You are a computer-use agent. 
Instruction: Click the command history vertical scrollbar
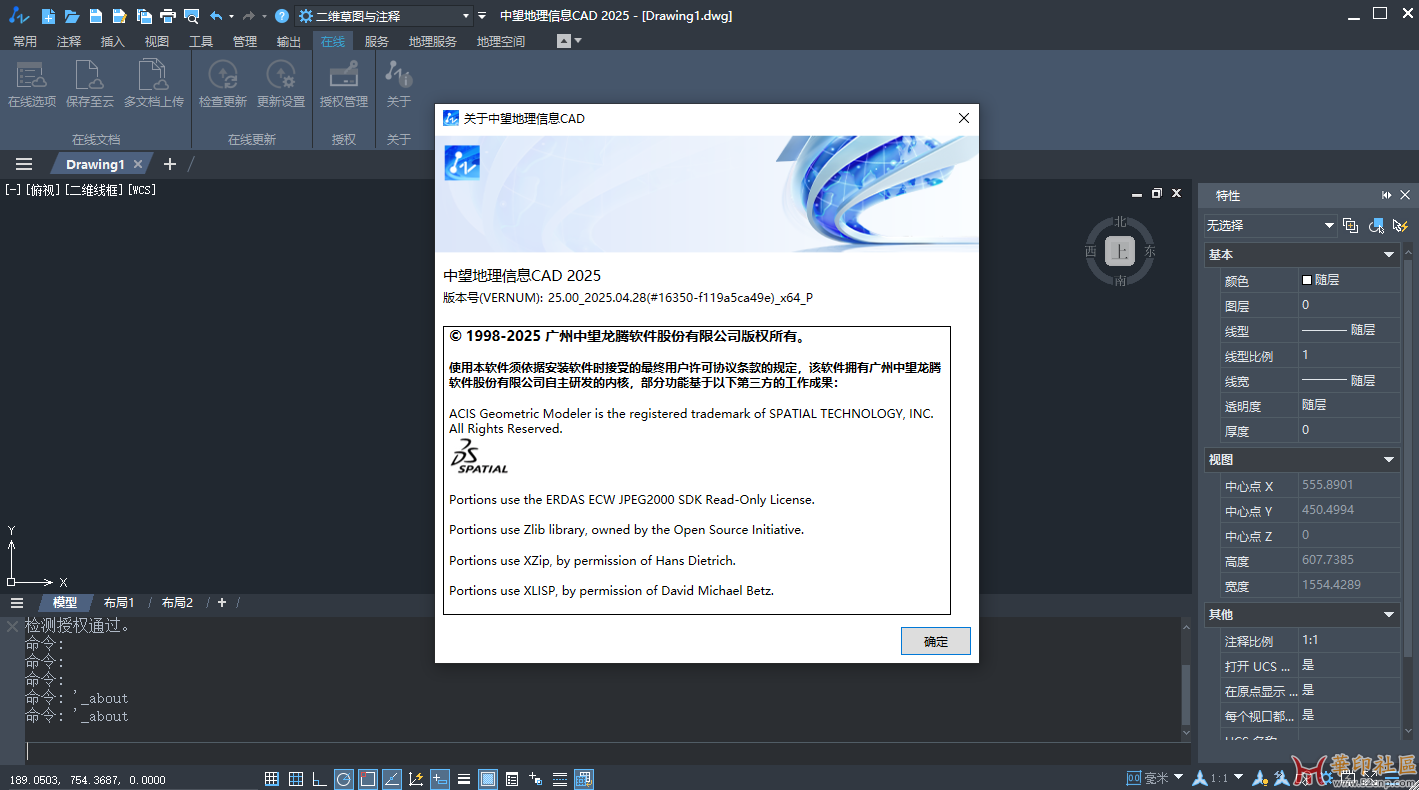(x=1186, y=680)
